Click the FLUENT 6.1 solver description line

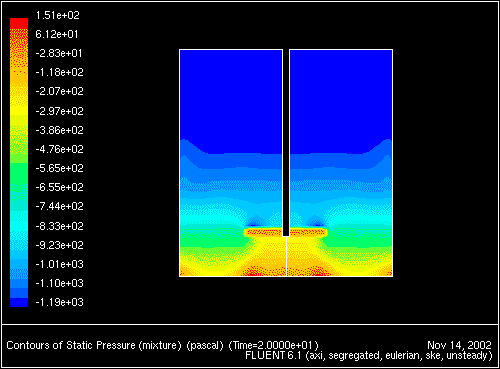point(369,356)
